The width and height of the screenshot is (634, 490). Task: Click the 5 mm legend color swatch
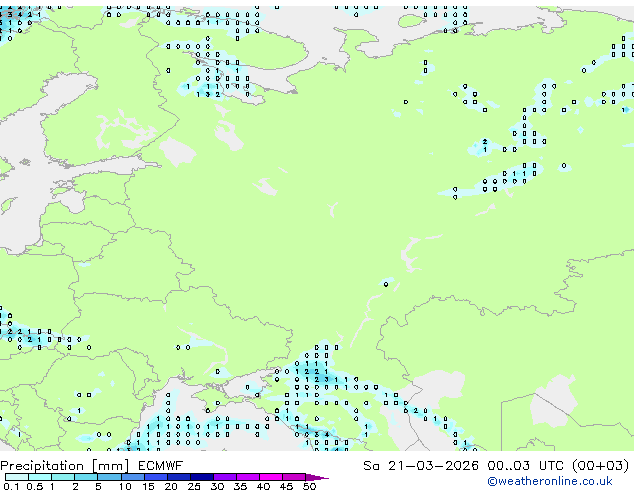tap(109, 477)
